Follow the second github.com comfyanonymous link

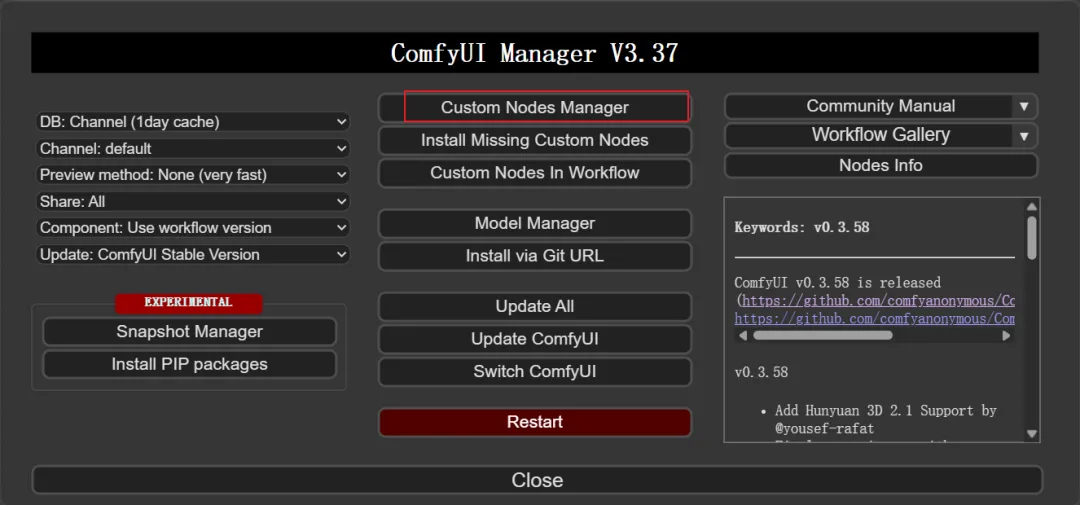pos(875,319)
